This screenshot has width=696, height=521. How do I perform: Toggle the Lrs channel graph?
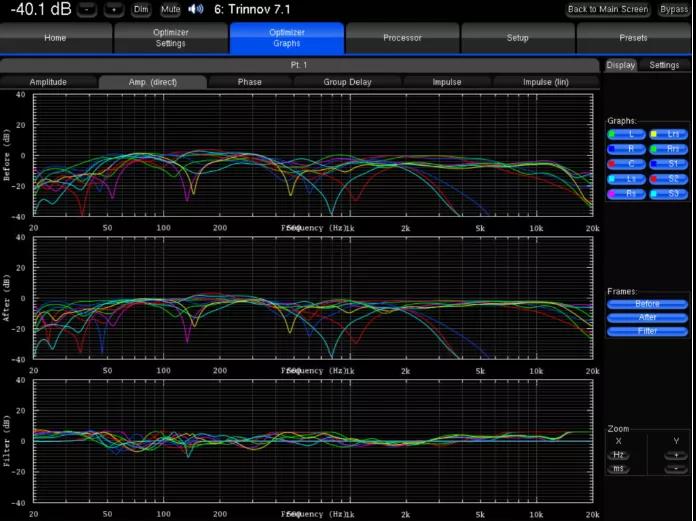(x=668, y=134)
